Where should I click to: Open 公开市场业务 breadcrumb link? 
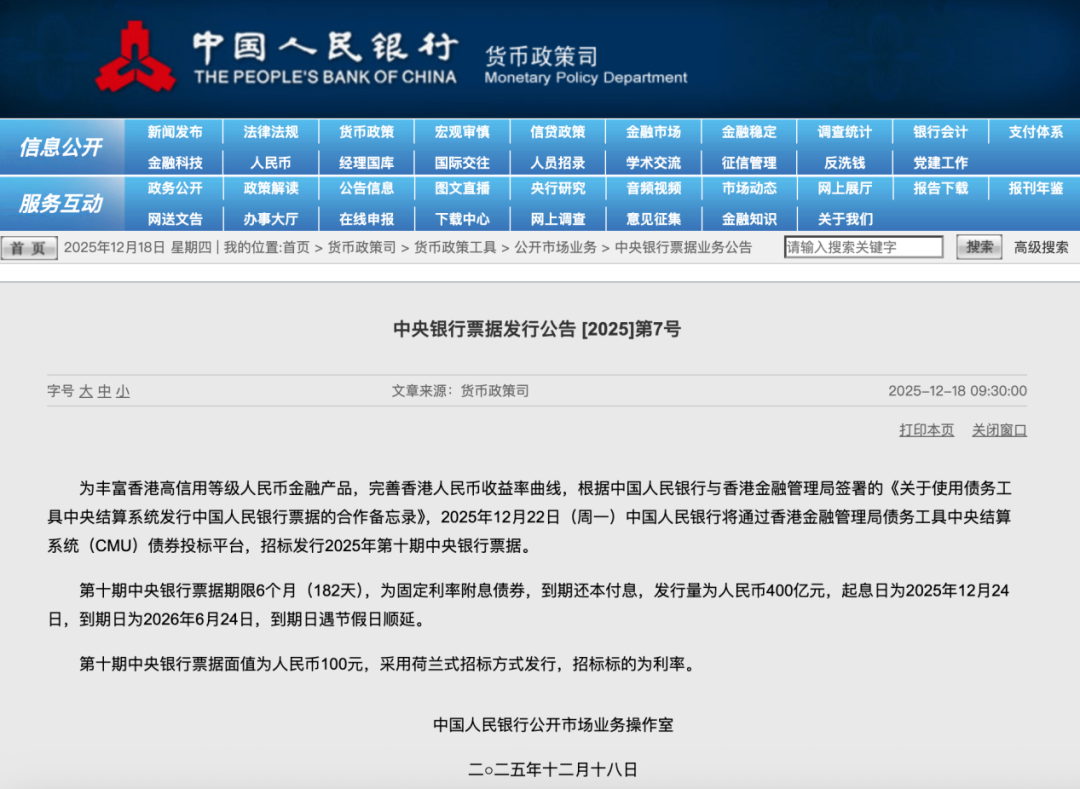pos(555,248)
